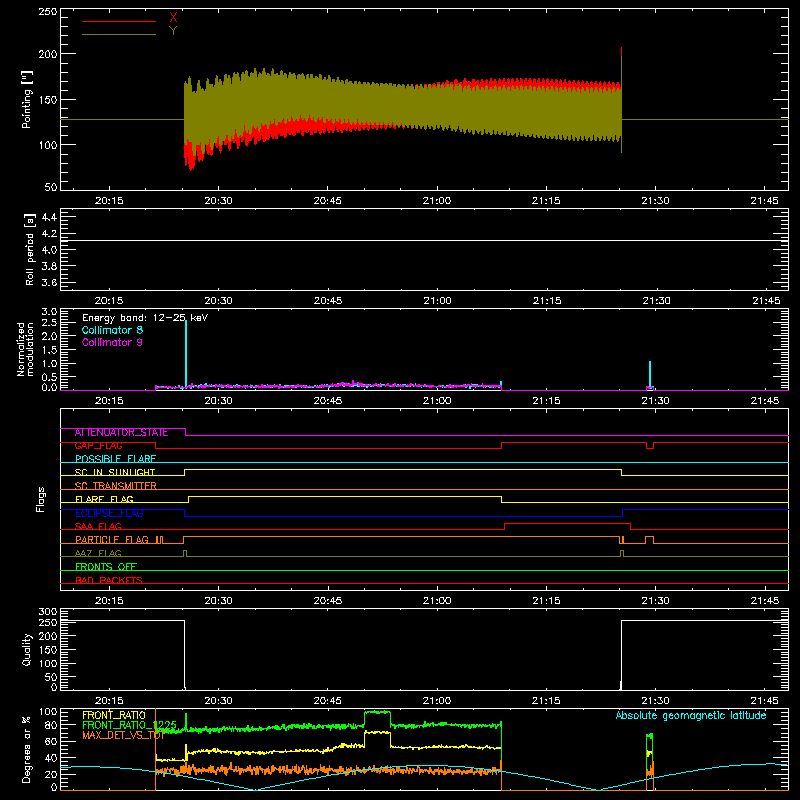Click the Absolute geomagnetic latitude label
The image size is (800, 800).
691,715
